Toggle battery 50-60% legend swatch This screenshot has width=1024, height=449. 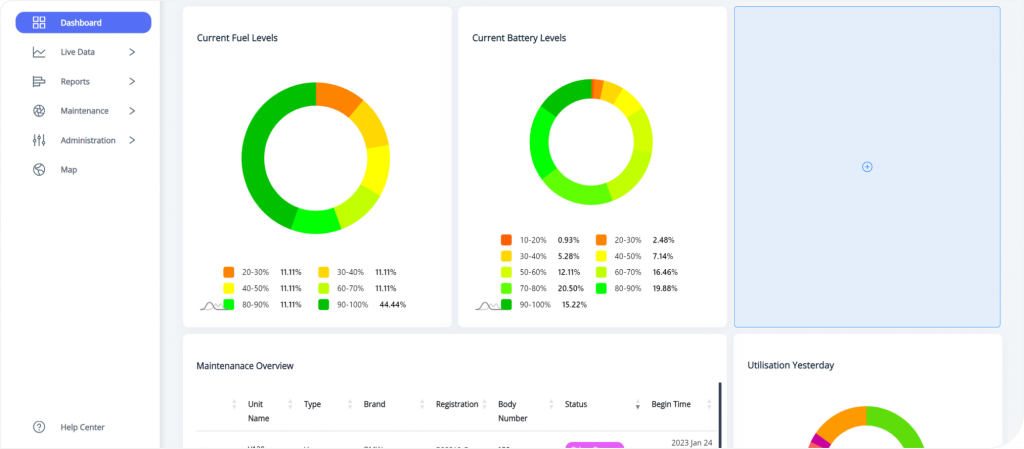[x=506, y=272]
